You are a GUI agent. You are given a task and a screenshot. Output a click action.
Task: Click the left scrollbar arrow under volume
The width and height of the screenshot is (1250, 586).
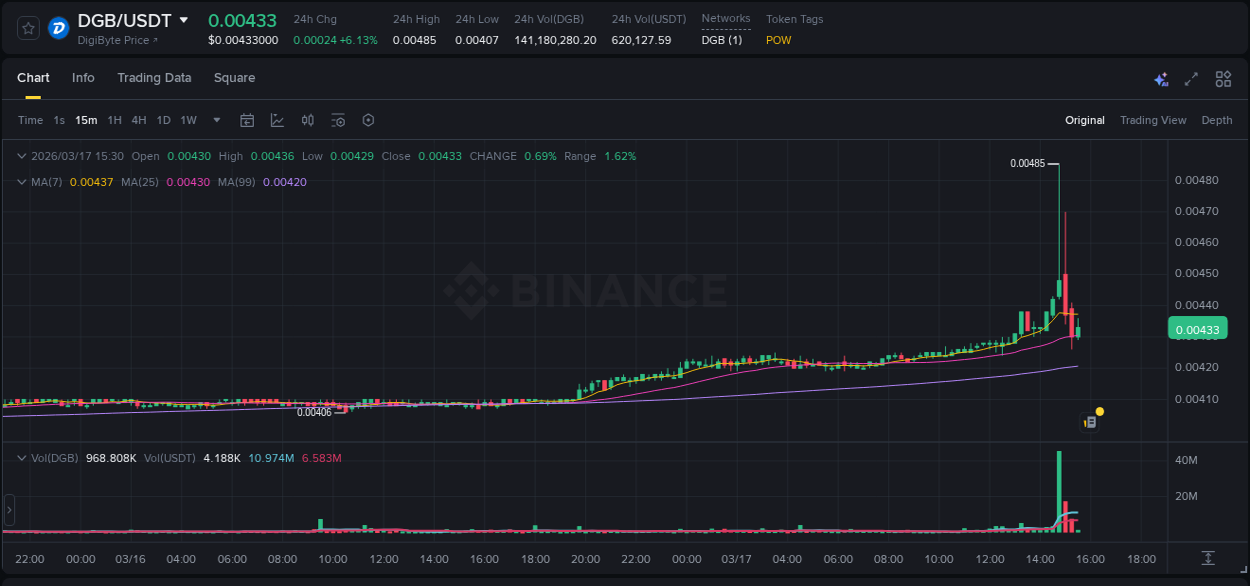[x=8, y=511]
